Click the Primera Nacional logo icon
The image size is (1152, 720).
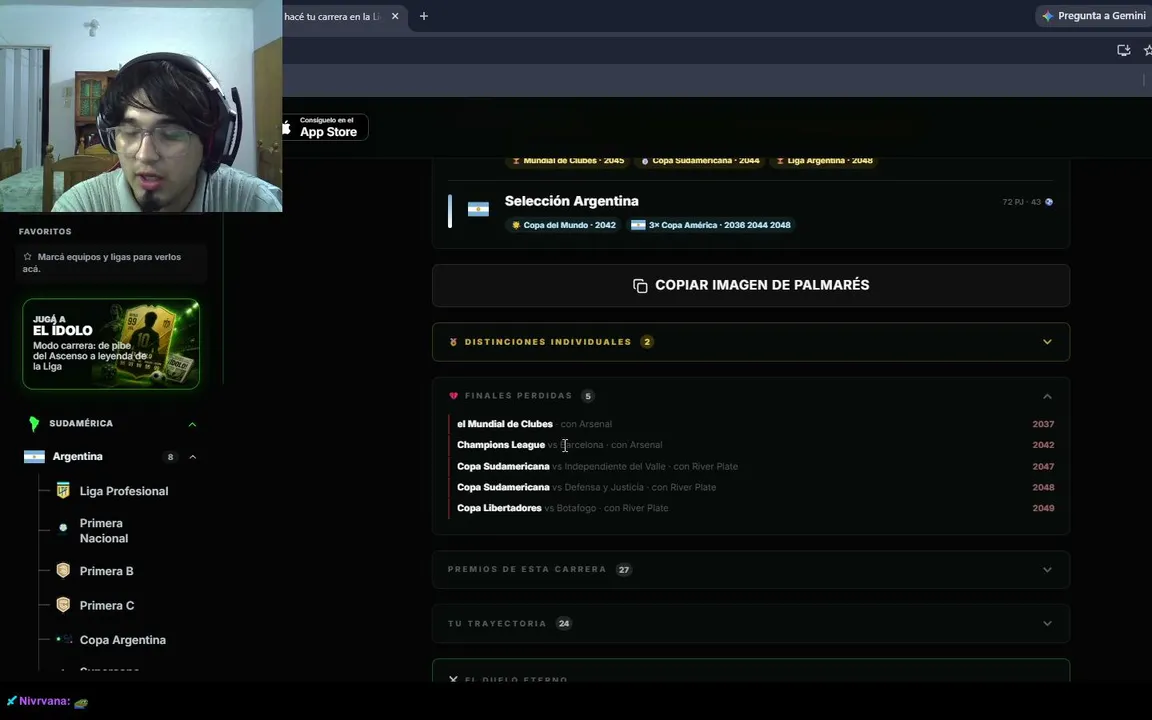pos(63,528)
